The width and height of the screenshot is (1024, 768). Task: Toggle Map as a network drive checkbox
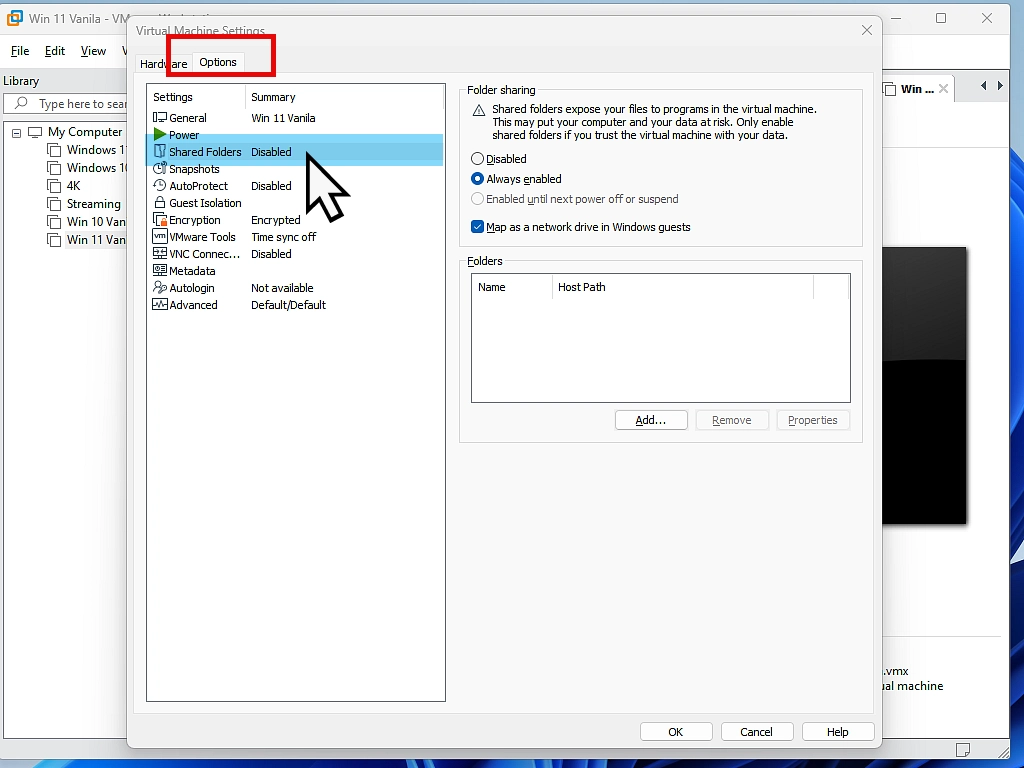477,227
